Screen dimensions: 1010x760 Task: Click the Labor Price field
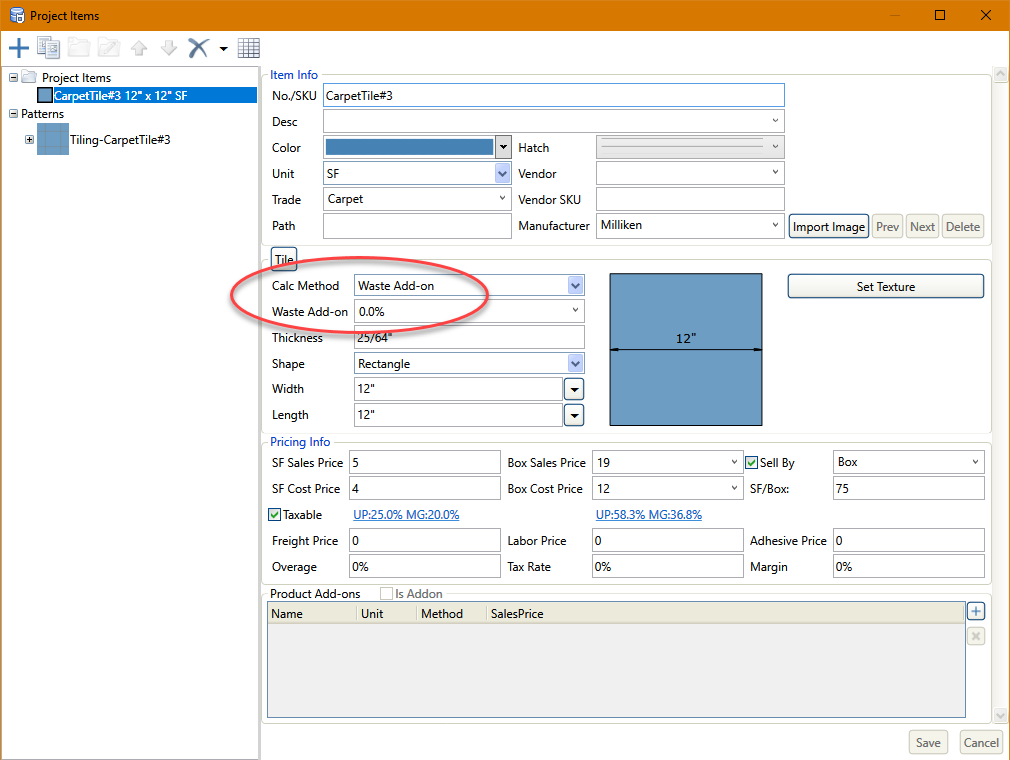coord(667,540)
